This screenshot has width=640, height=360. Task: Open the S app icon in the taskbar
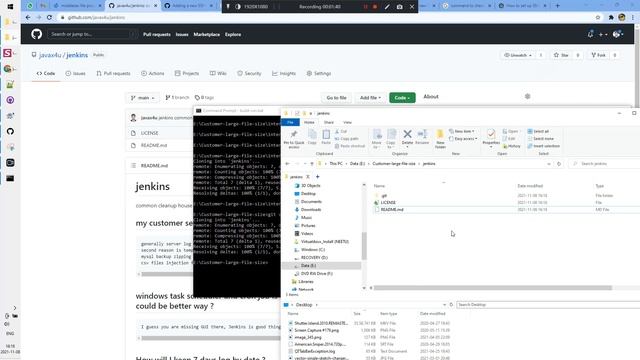(7, 53)
